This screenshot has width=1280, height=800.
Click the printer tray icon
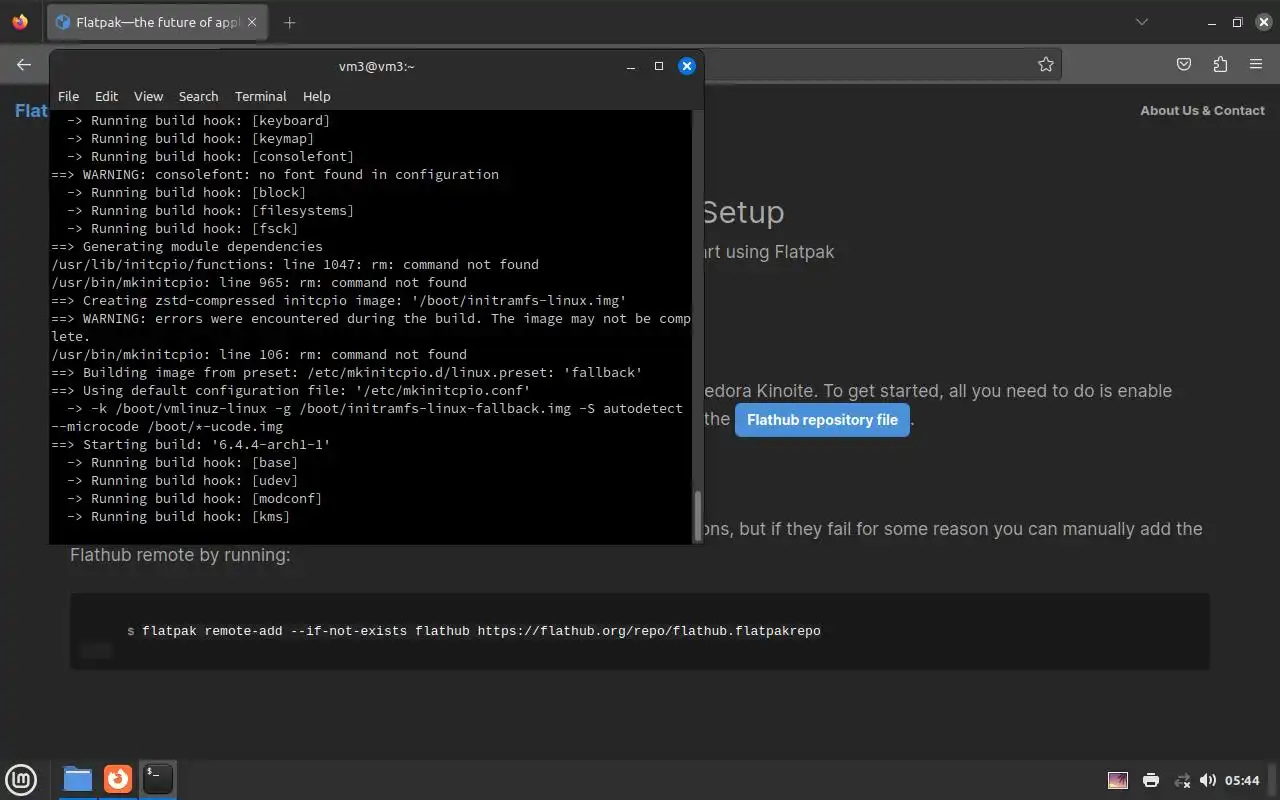pos(1151,780)
